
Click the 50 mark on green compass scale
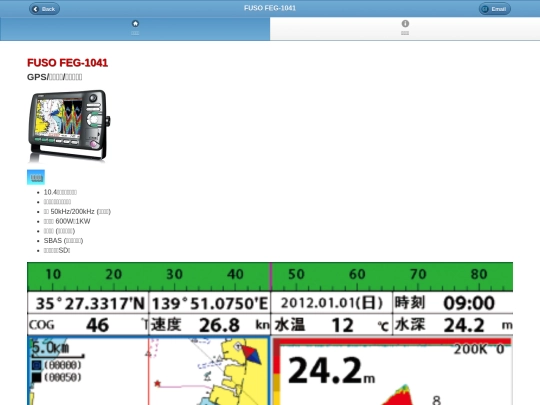pos(296,274)
